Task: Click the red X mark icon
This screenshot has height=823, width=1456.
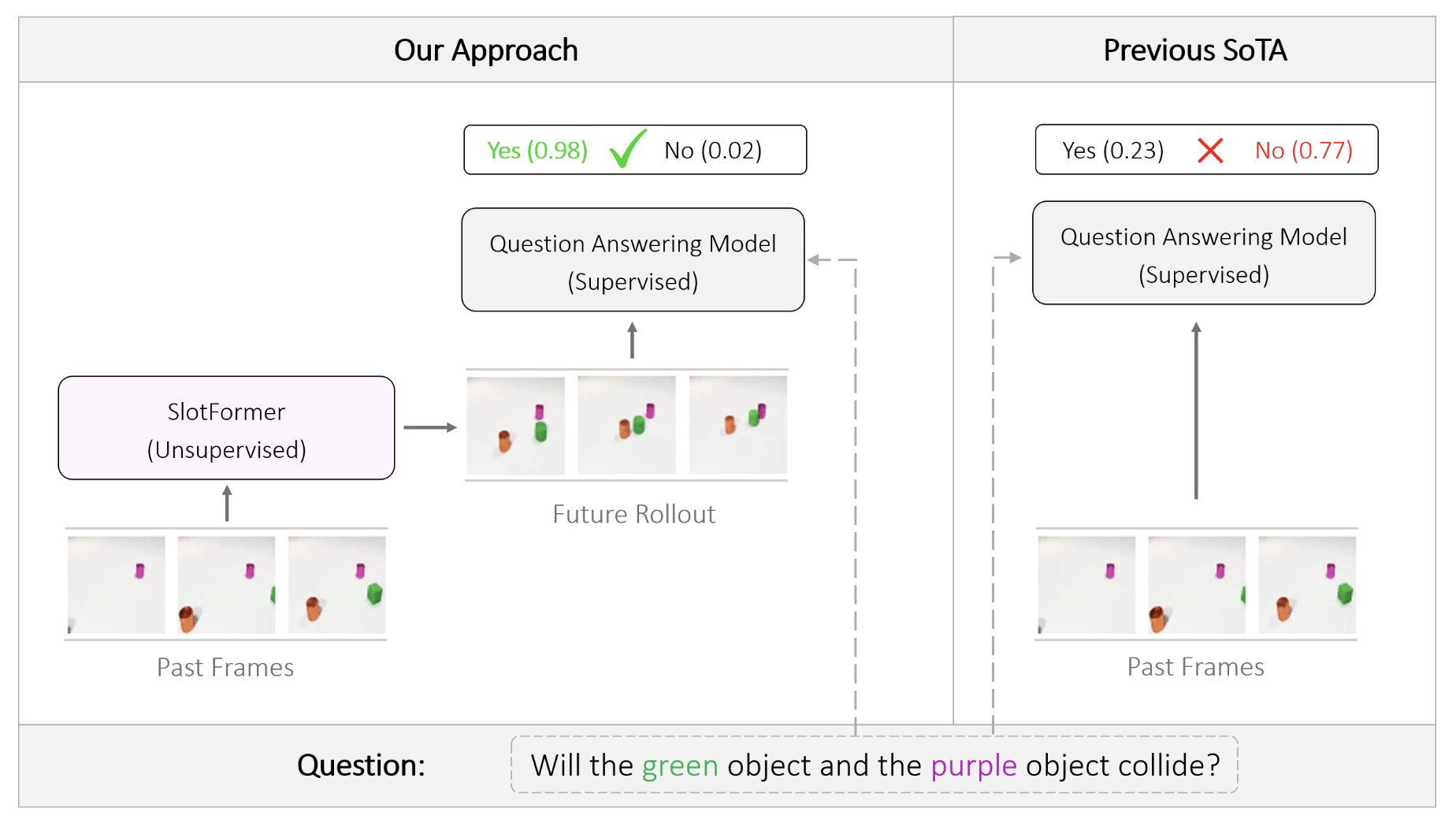Action: click(1209, 150)
